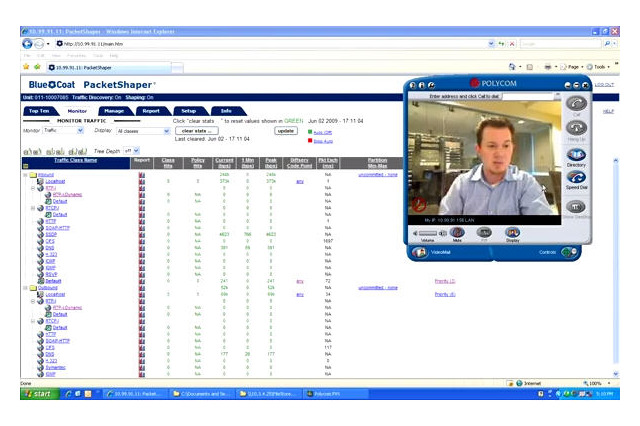The width and height of the screenshot is (640, 426).
Task: Adjust the Polycom volume slider
Action: tap(427, 233)
